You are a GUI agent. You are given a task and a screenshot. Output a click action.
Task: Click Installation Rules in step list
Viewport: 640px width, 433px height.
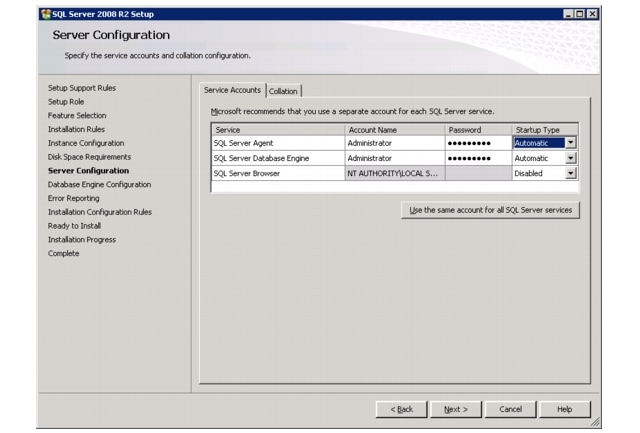[76, 129]
